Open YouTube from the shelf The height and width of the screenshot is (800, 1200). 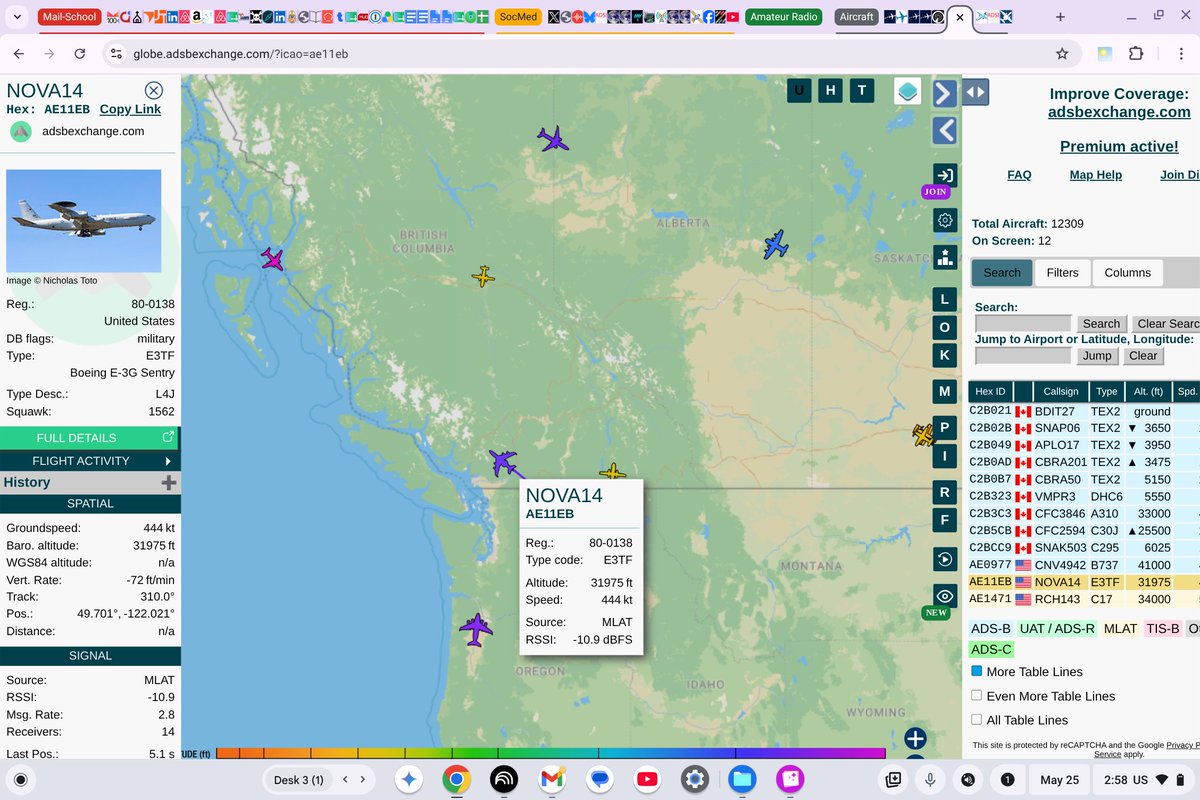pos(647,779)
